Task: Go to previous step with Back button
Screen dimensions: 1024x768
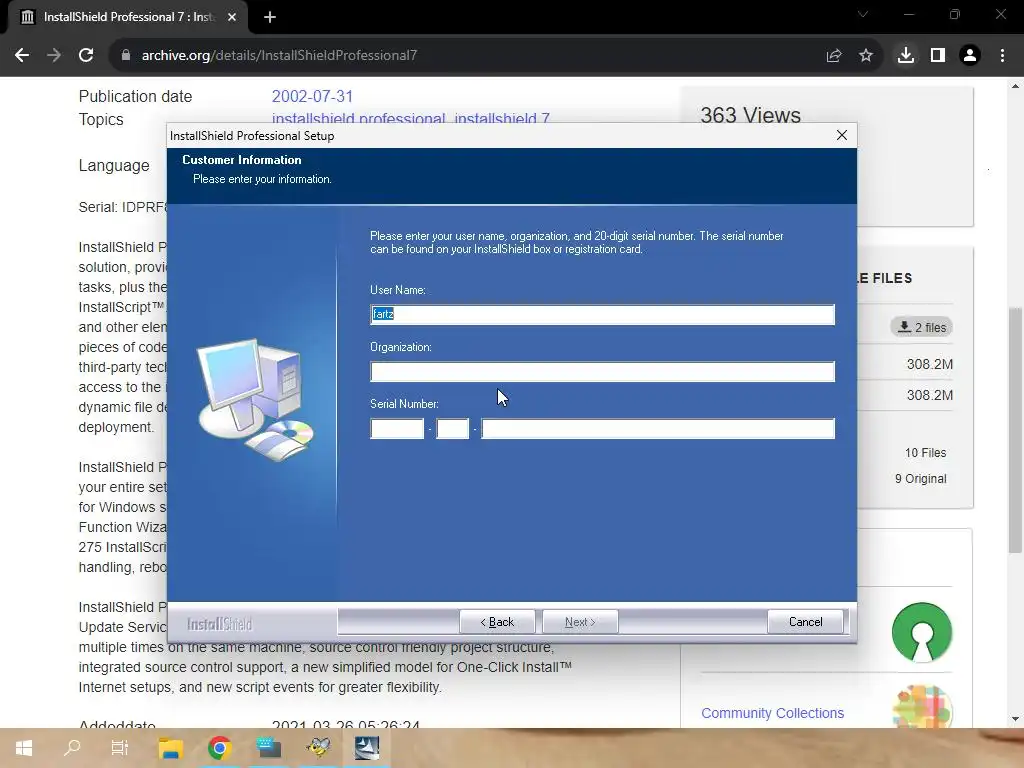Action: pos(497,622)
